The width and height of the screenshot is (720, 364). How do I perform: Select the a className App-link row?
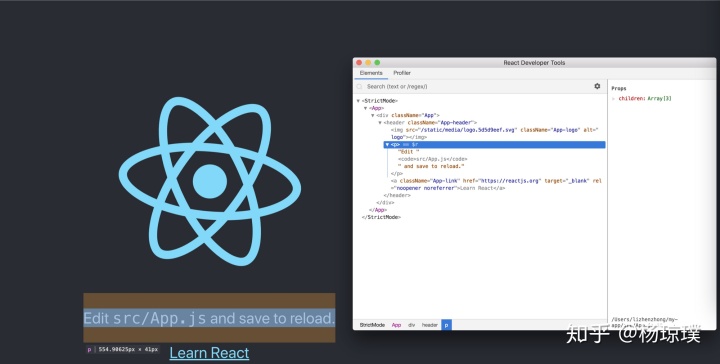(496, 185)
